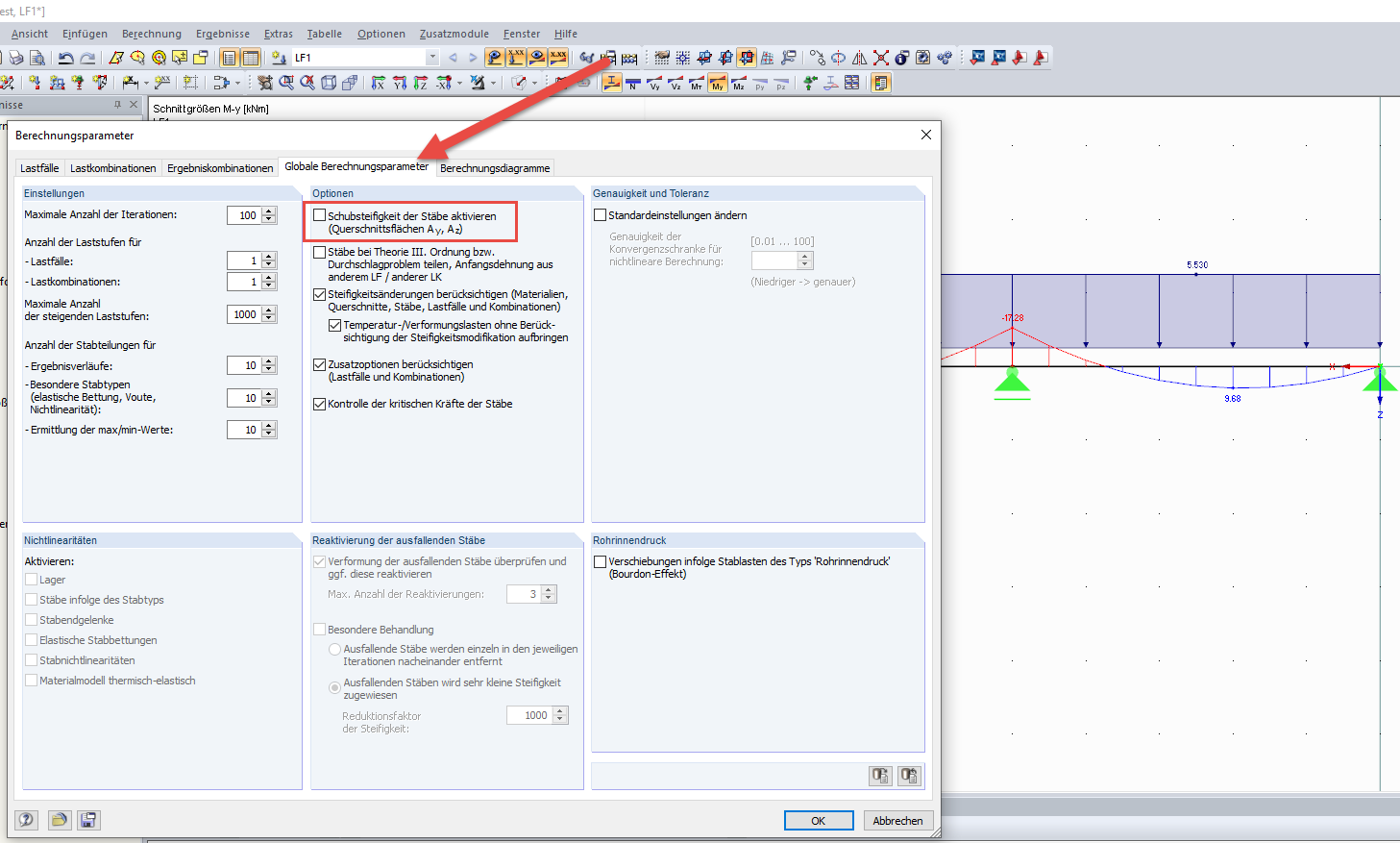Toggle display of My bending moments
Screen dimensions: 1400x843
coord(718,83)
